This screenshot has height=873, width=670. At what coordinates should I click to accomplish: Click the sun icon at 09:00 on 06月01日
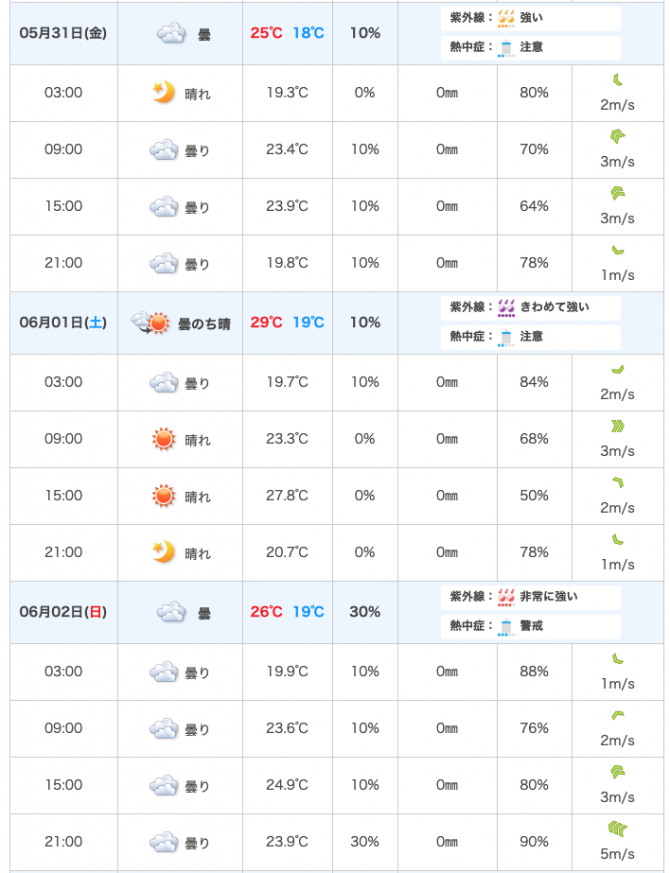(x=164, y=439)
